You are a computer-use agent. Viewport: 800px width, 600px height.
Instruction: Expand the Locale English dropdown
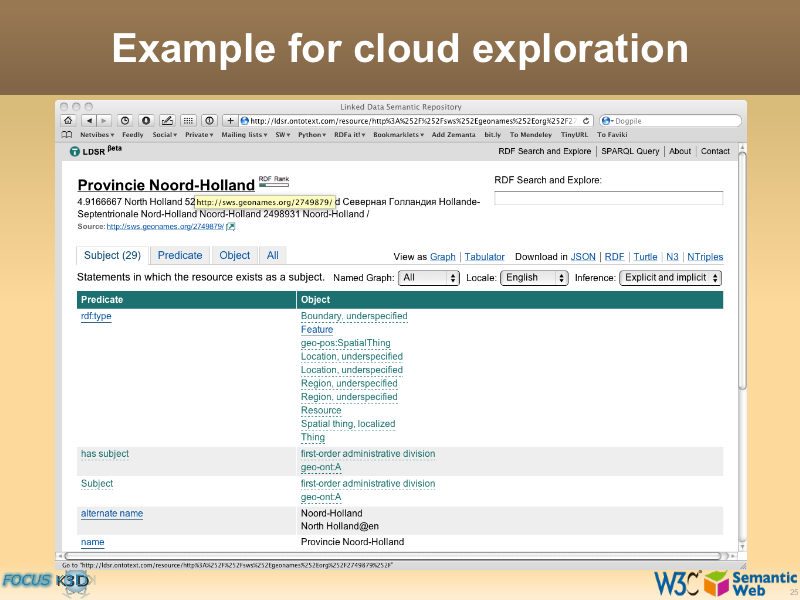[533, 278]
